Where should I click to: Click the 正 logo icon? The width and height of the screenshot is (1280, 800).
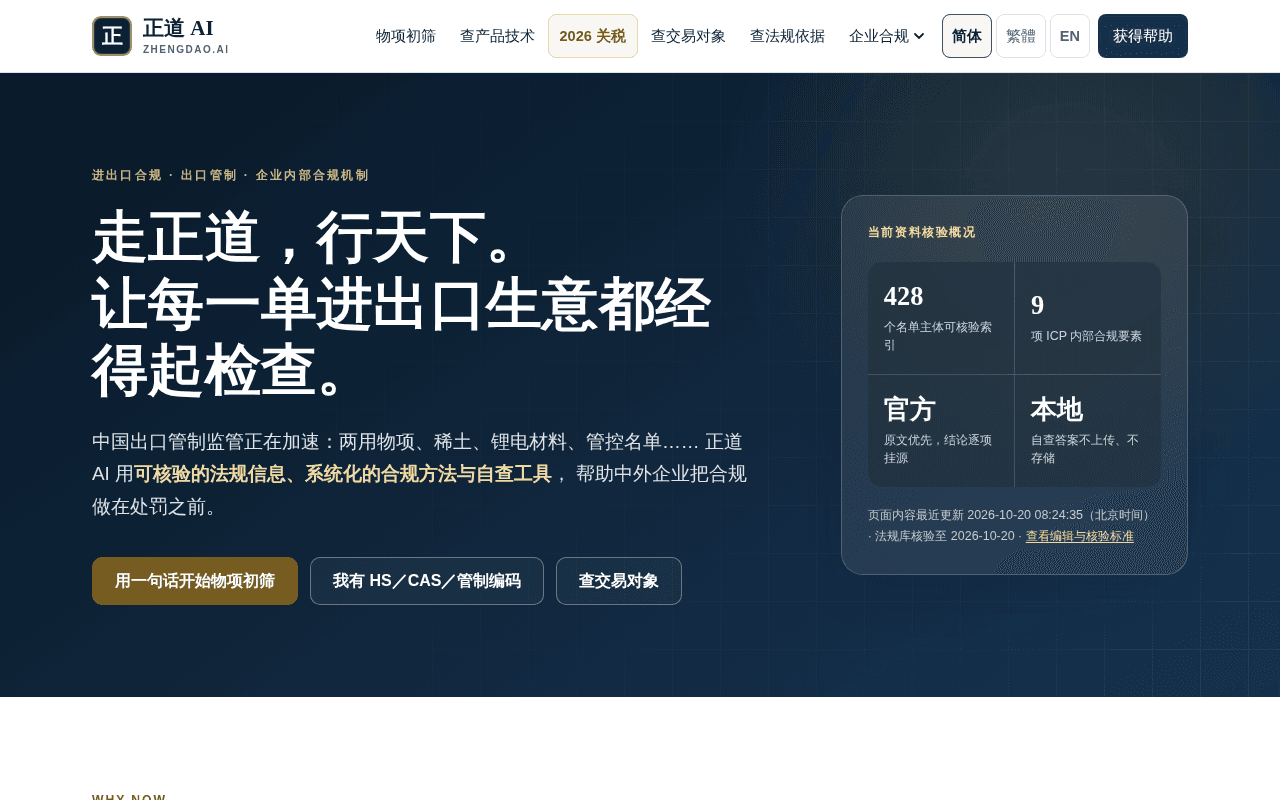112,36
